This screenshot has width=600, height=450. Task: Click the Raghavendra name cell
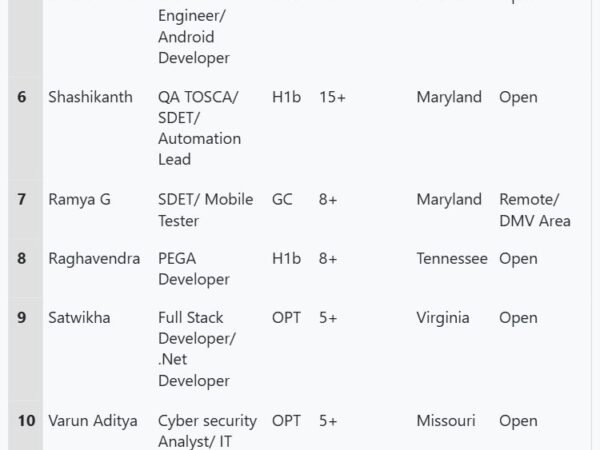[x=94, y=258]
